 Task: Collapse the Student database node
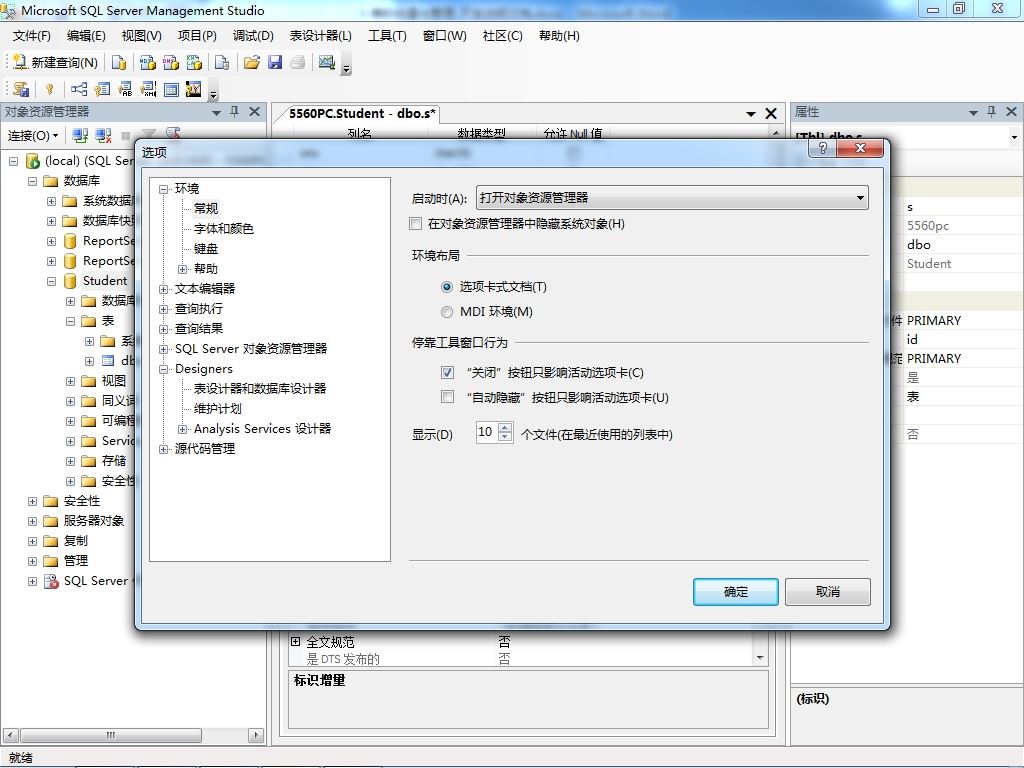[x=51, y=281]
